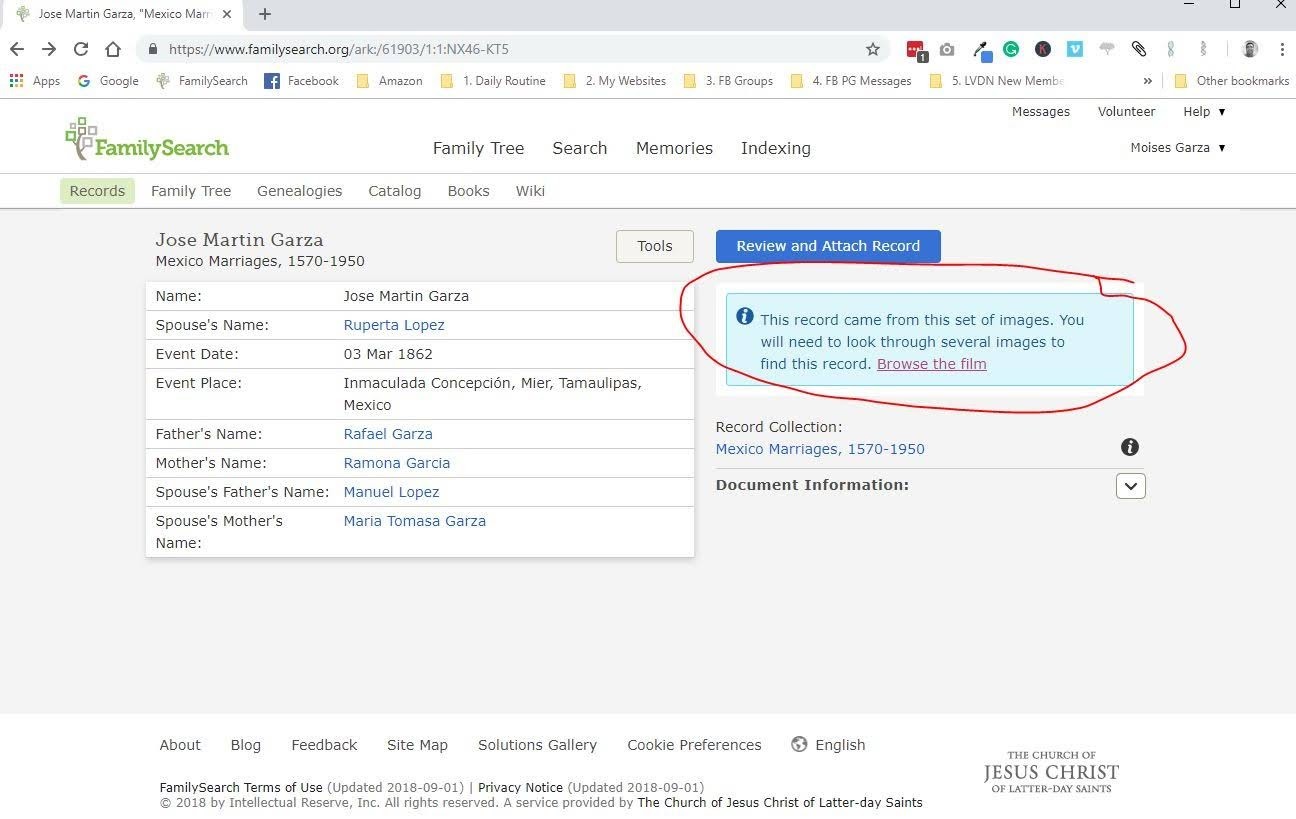
Task: Switch to the Family Tree sub-tab
Action: point(191,191)
